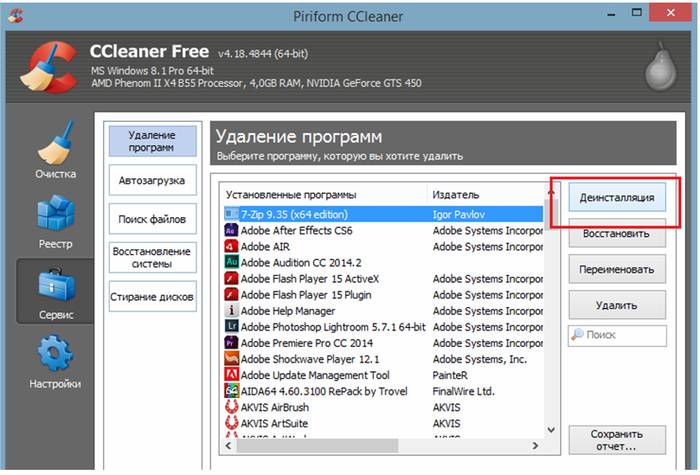The image size is (700, 475).
Task: Select Adobe After Effects CS6 entry
Action: point(383,230)
